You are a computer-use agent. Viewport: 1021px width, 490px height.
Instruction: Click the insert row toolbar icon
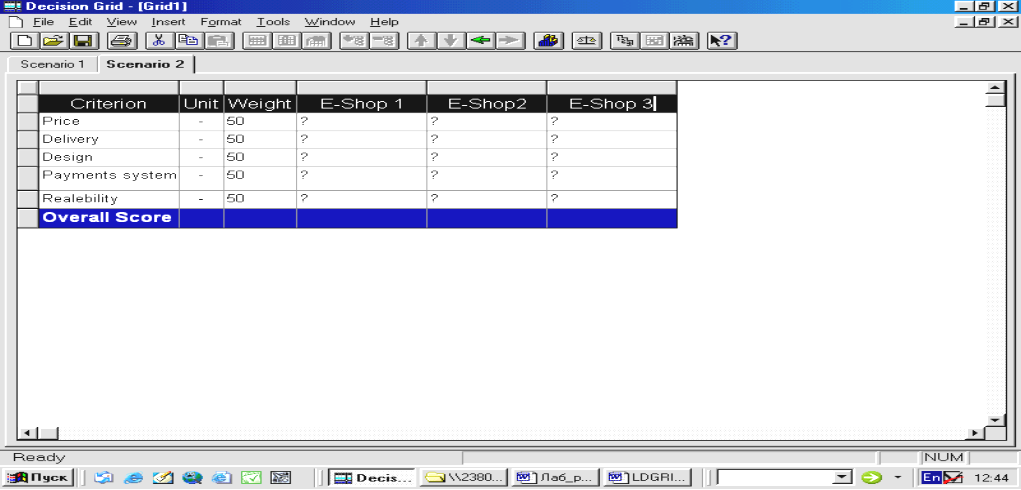click(x=354, y=41)
